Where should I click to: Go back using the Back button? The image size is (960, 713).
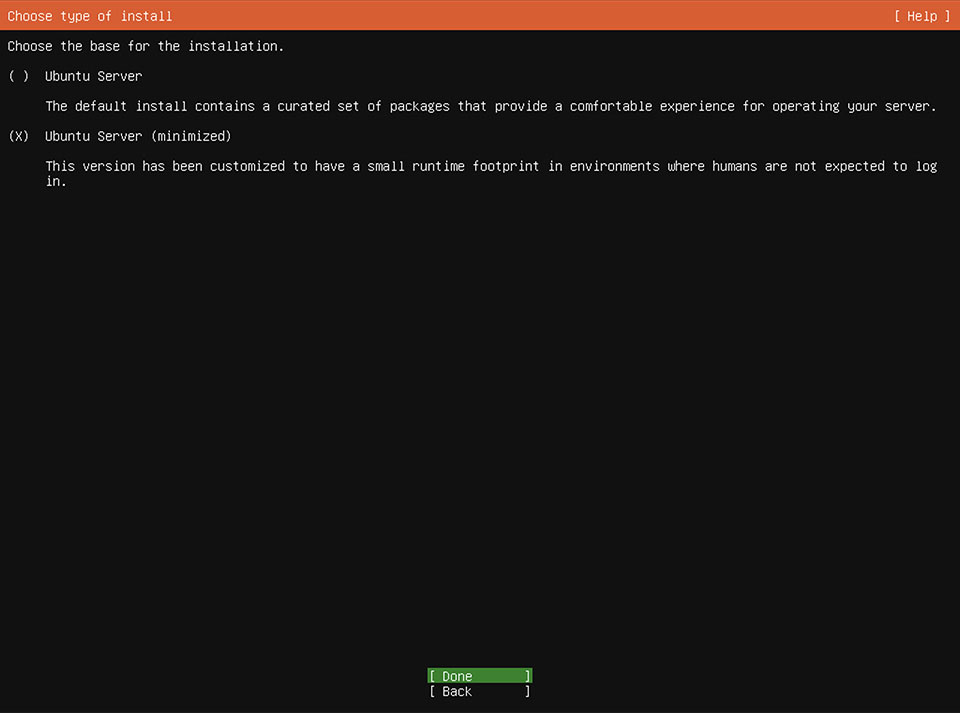479,691
